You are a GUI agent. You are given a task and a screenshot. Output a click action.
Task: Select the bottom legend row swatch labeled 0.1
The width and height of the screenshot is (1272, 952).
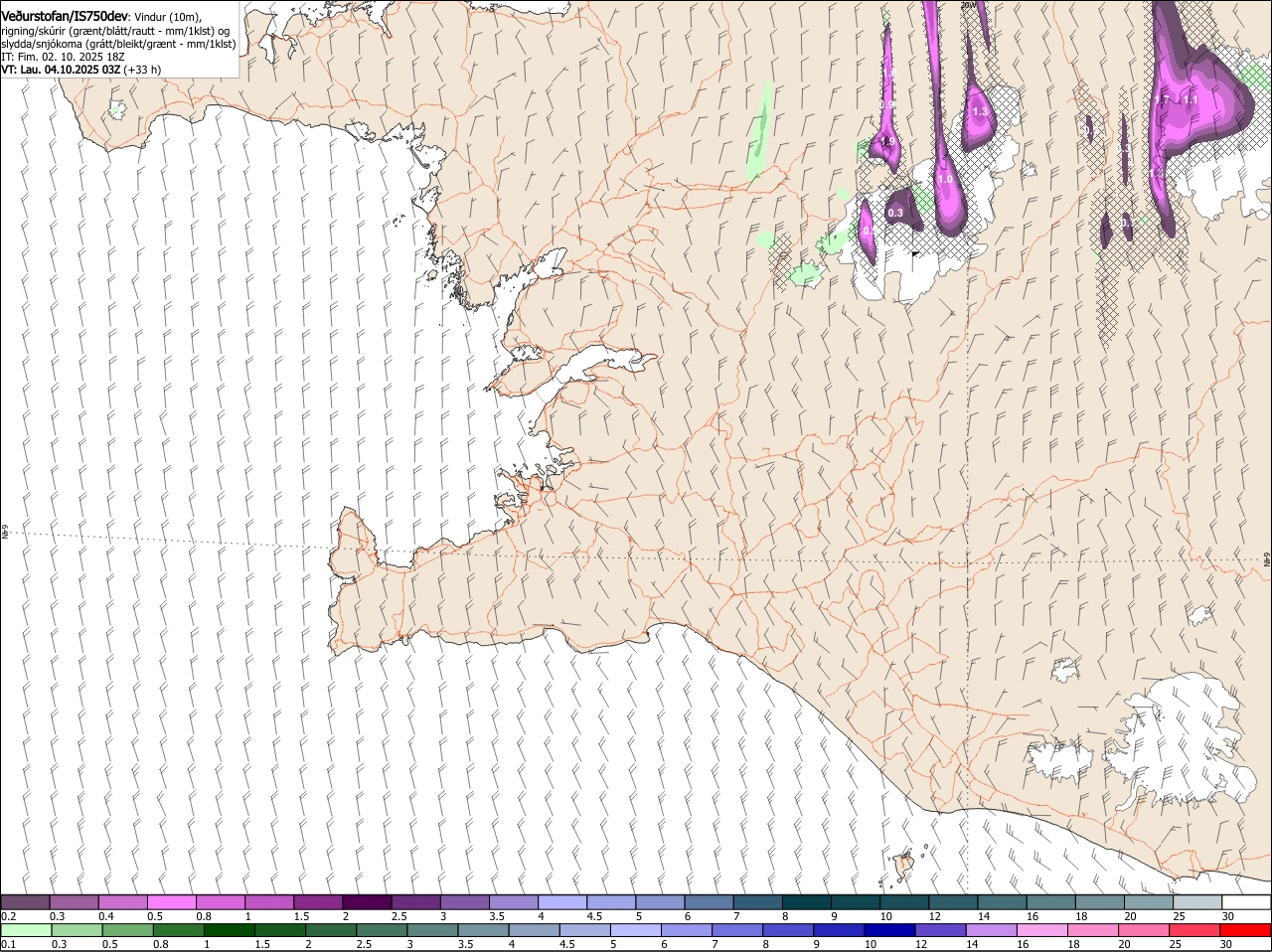point(27,931)
